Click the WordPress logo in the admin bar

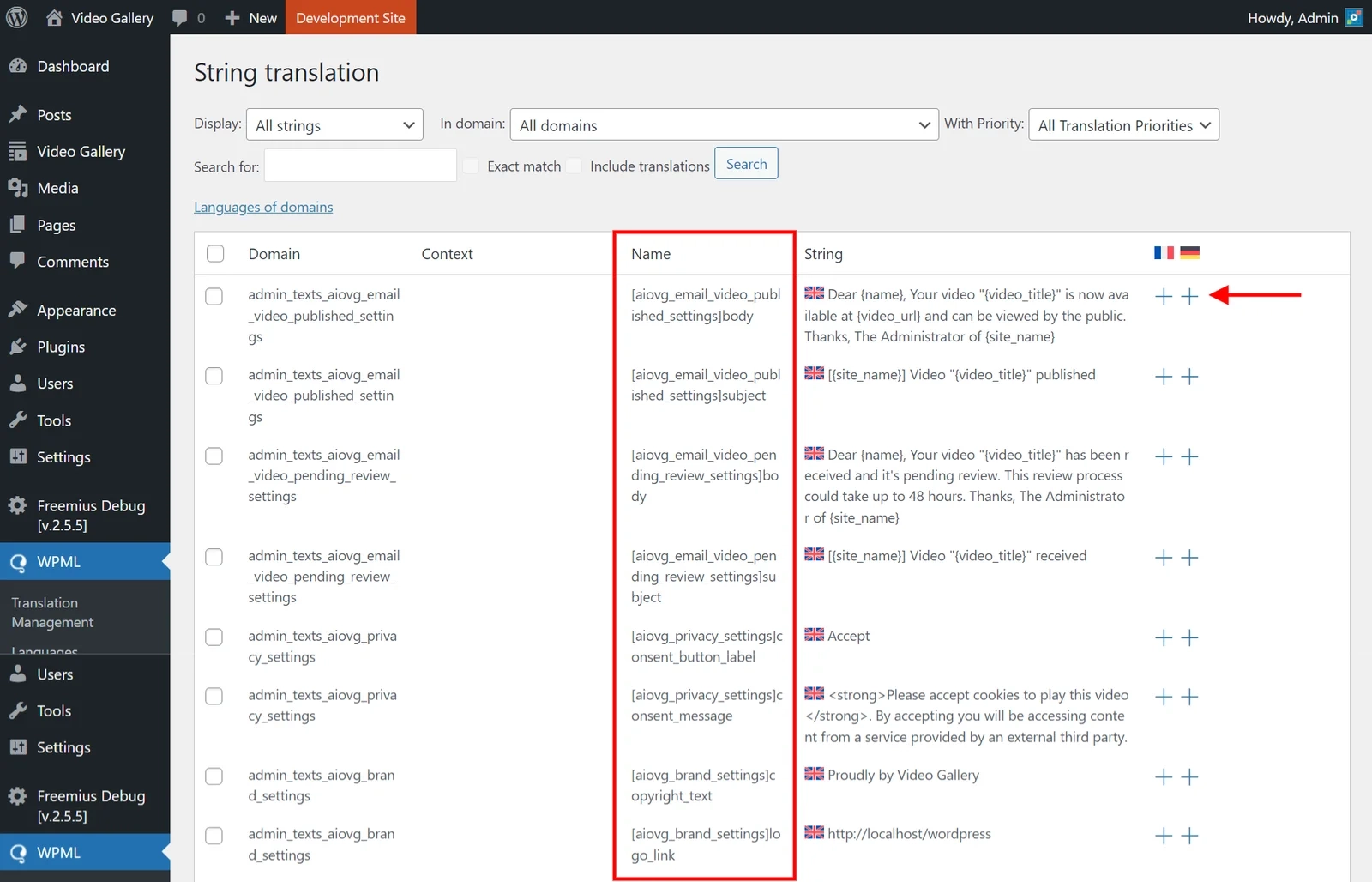pyautogui.click(x=17, y=17)
